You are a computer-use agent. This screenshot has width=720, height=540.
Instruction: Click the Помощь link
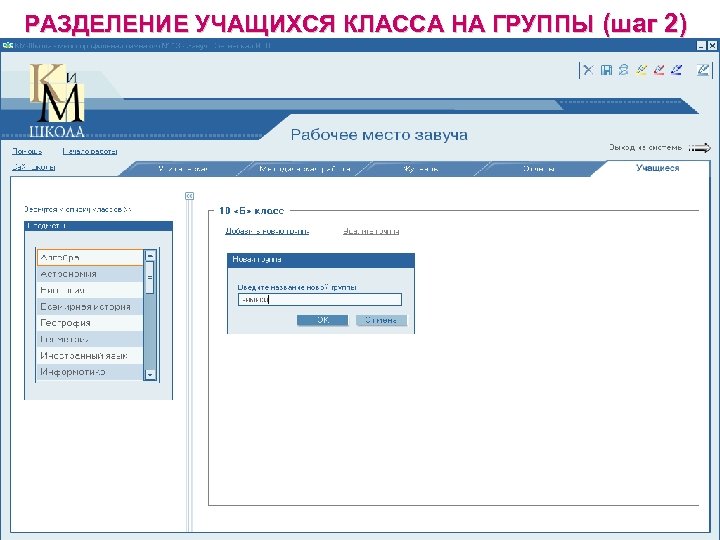pyautogui.click(x=27, y=151)
